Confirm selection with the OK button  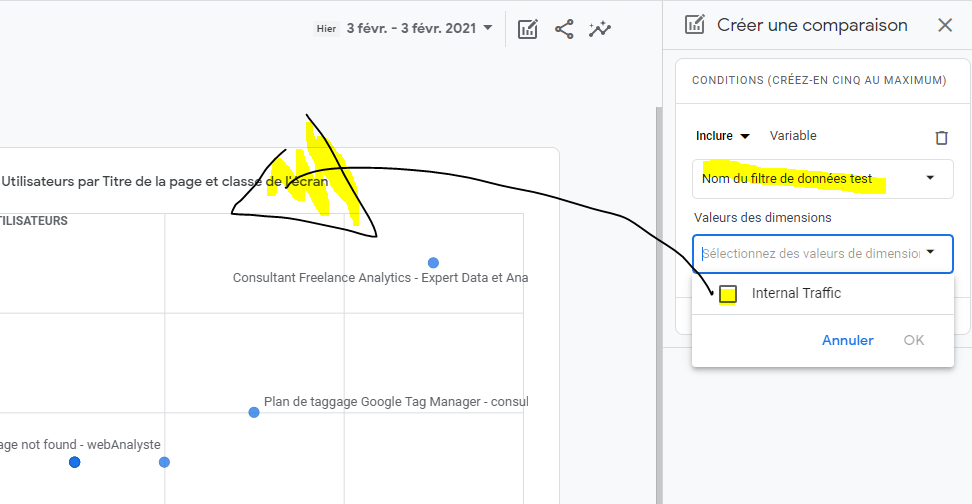click(x=913, y=340)
